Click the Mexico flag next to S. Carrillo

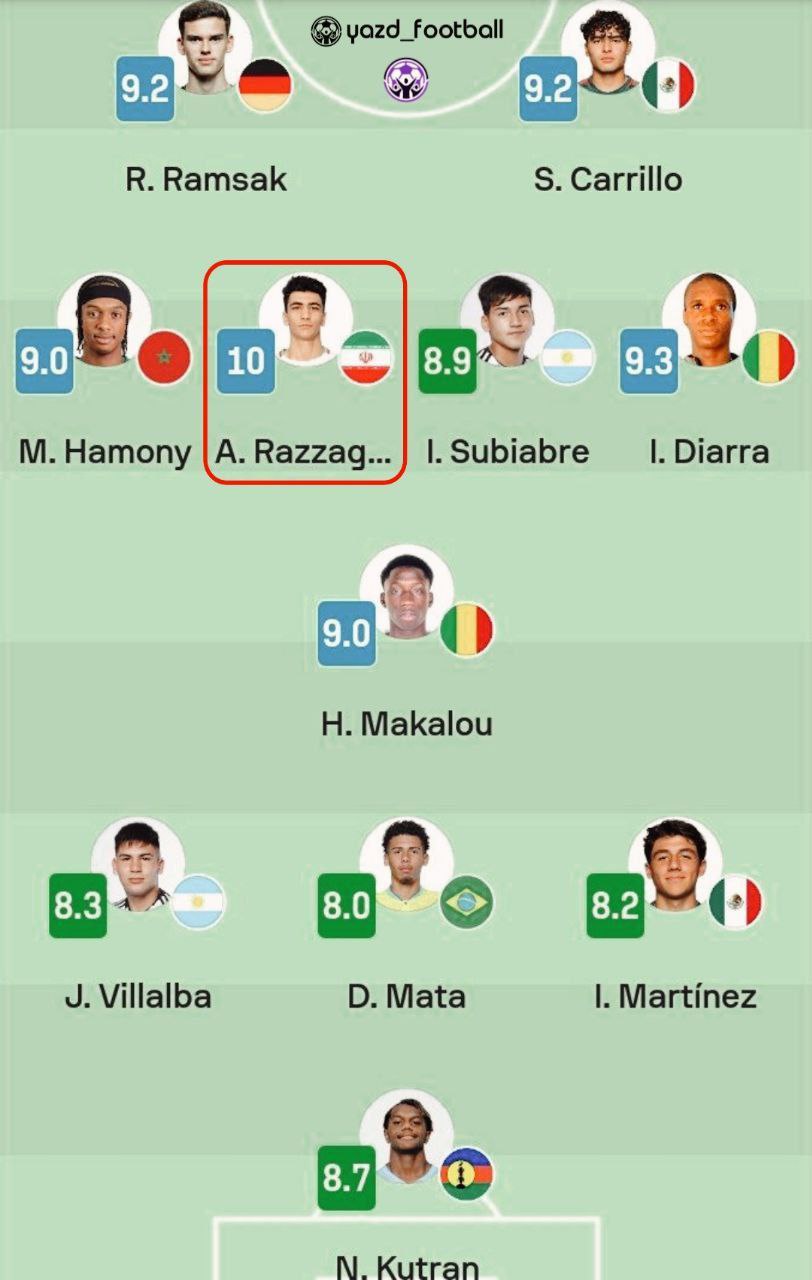coord(668,85)
